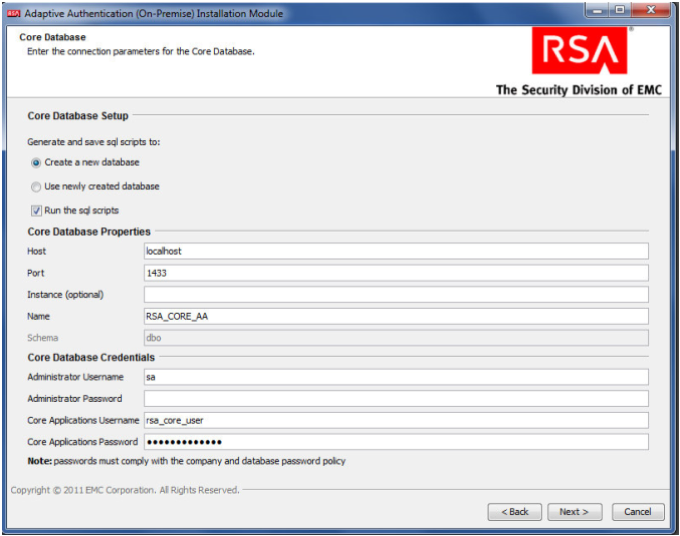Click the Port field showing 1433
Viewport: 680px width, 536px height.
pyautogui.click(x=396, y=273)
